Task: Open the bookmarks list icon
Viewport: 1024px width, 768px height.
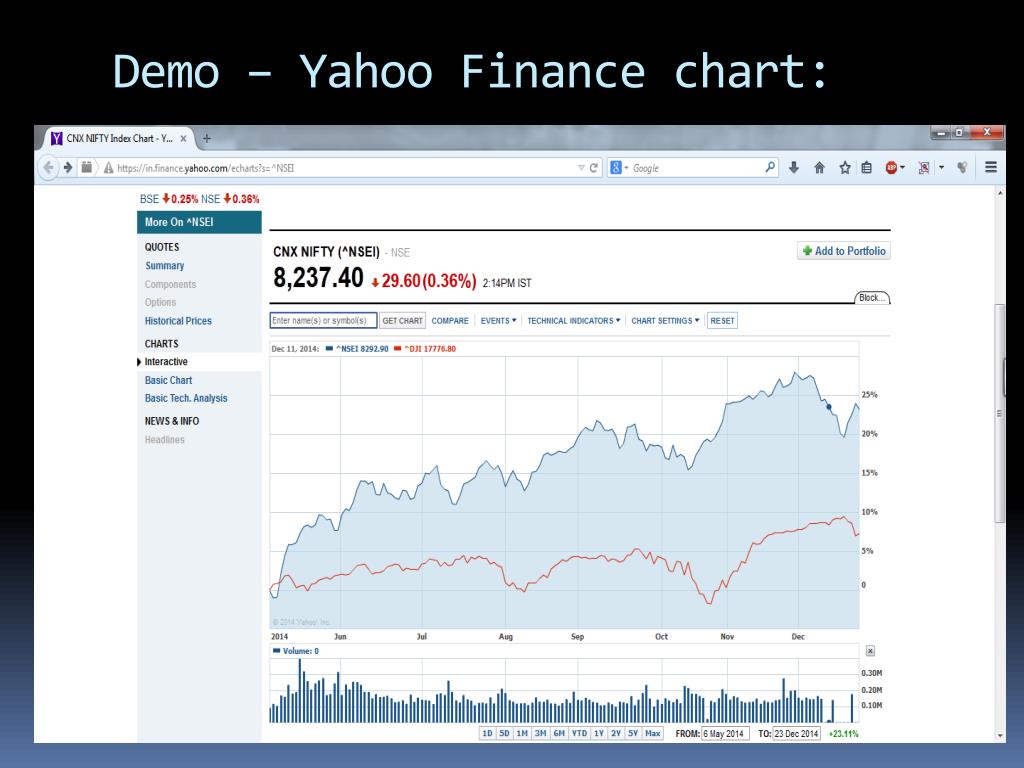Action: pos(867,168)
